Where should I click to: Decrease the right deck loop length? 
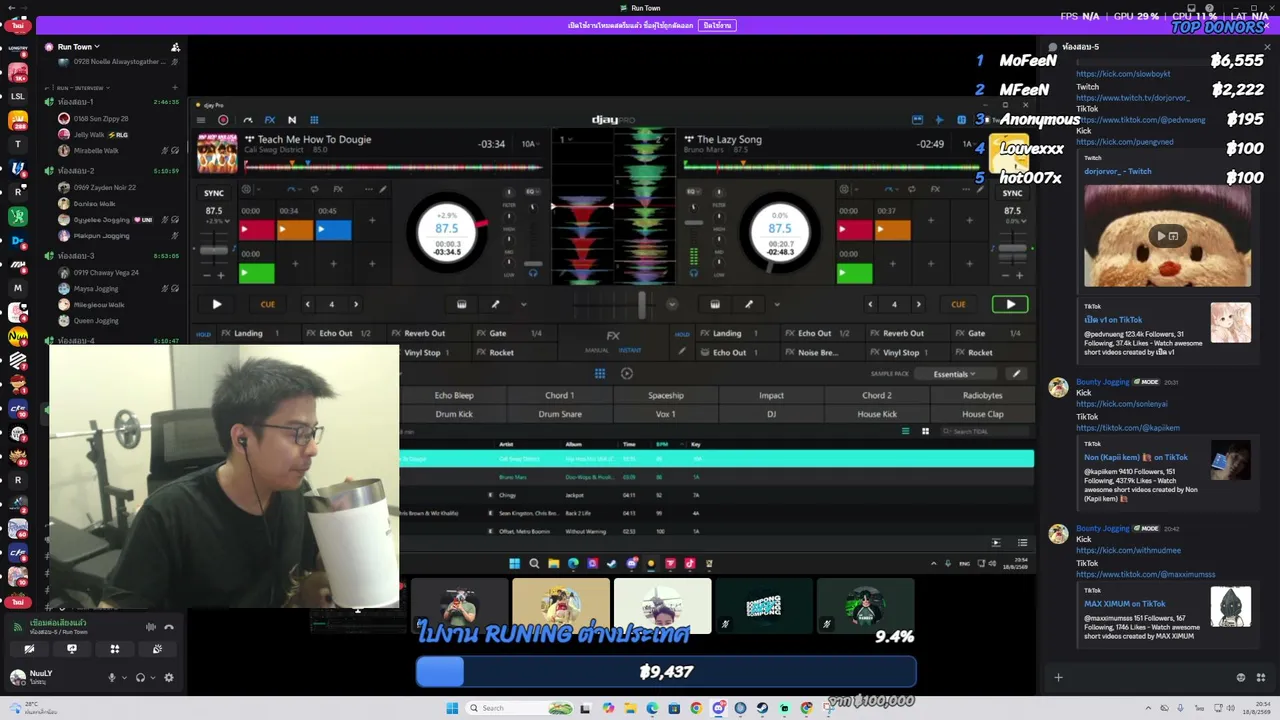[870, 304]
